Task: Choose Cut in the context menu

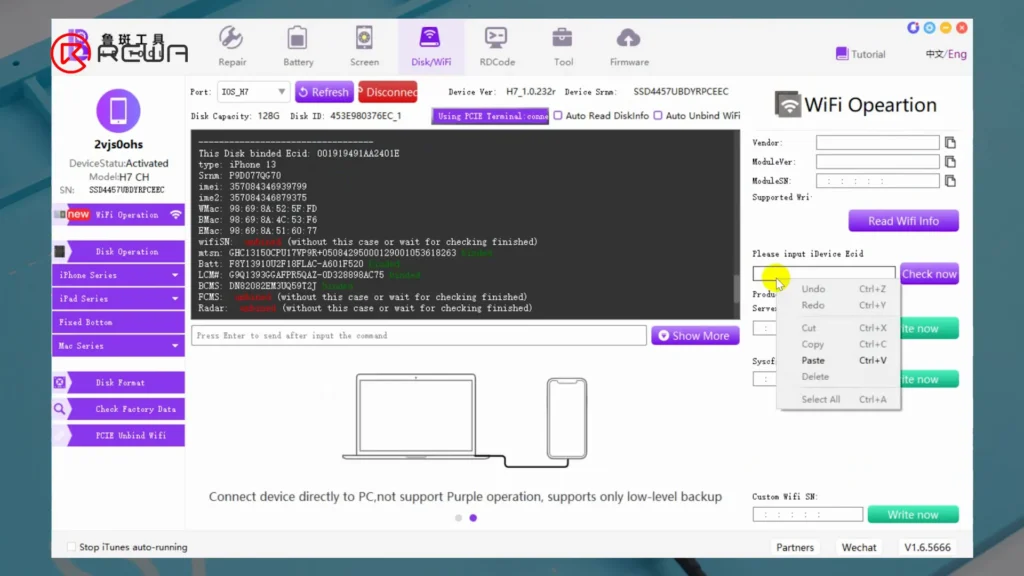Action: (x=839, y=328)
